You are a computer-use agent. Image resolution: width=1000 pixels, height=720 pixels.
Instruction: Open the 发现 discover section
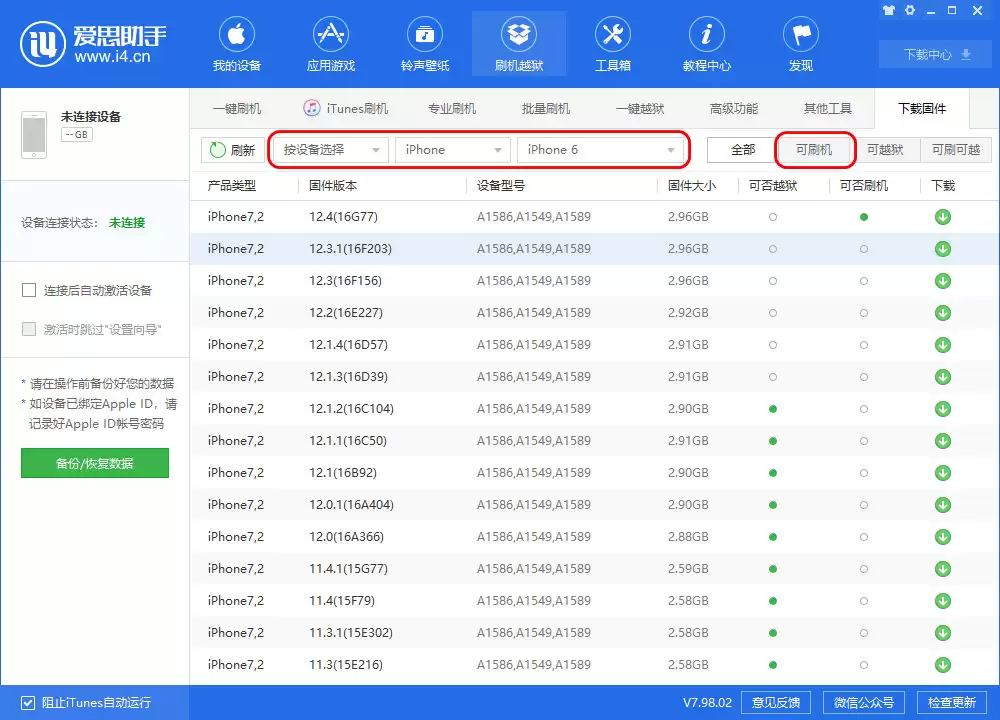(801, 44)
